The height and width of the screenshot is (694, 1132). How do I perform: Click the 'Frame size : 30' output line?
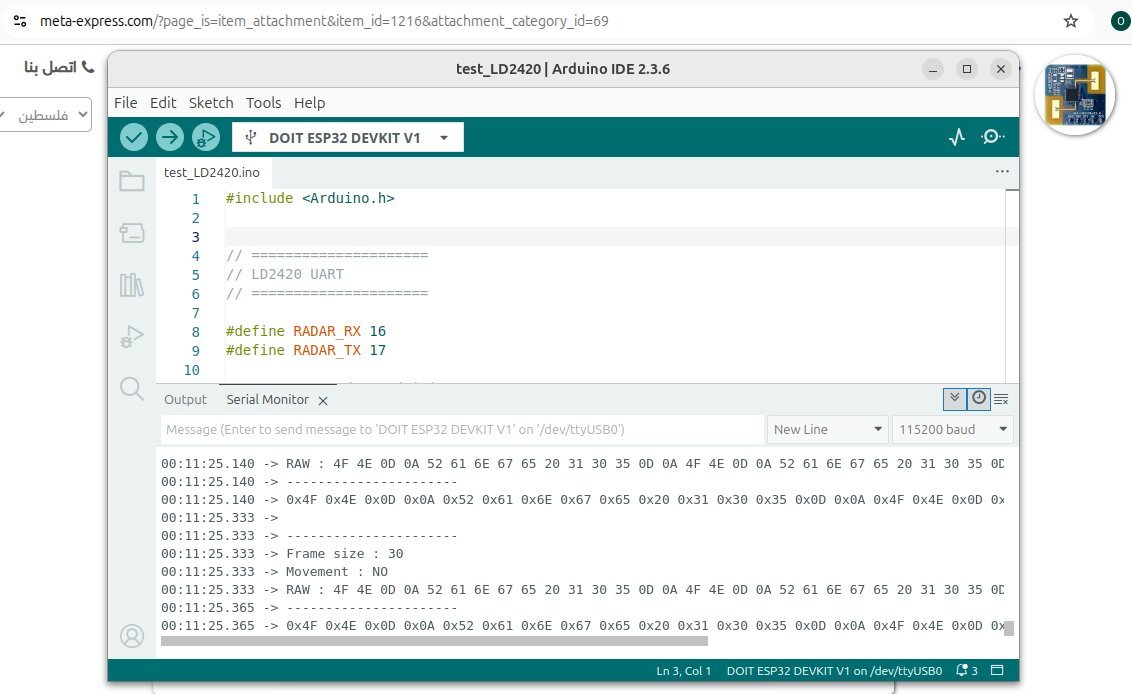point(344,554)
